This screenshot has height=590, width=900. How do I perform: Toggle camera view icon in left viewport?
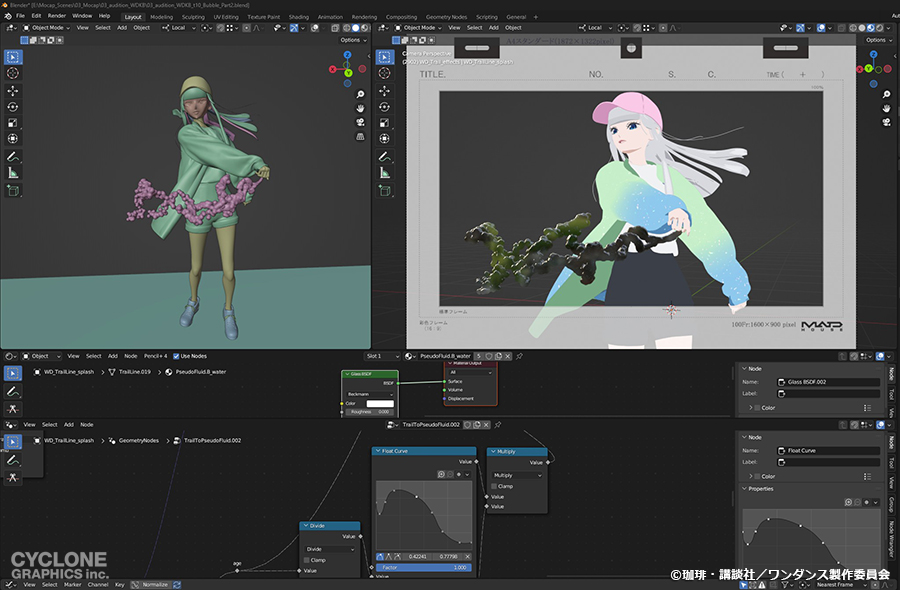coord(359,122)
